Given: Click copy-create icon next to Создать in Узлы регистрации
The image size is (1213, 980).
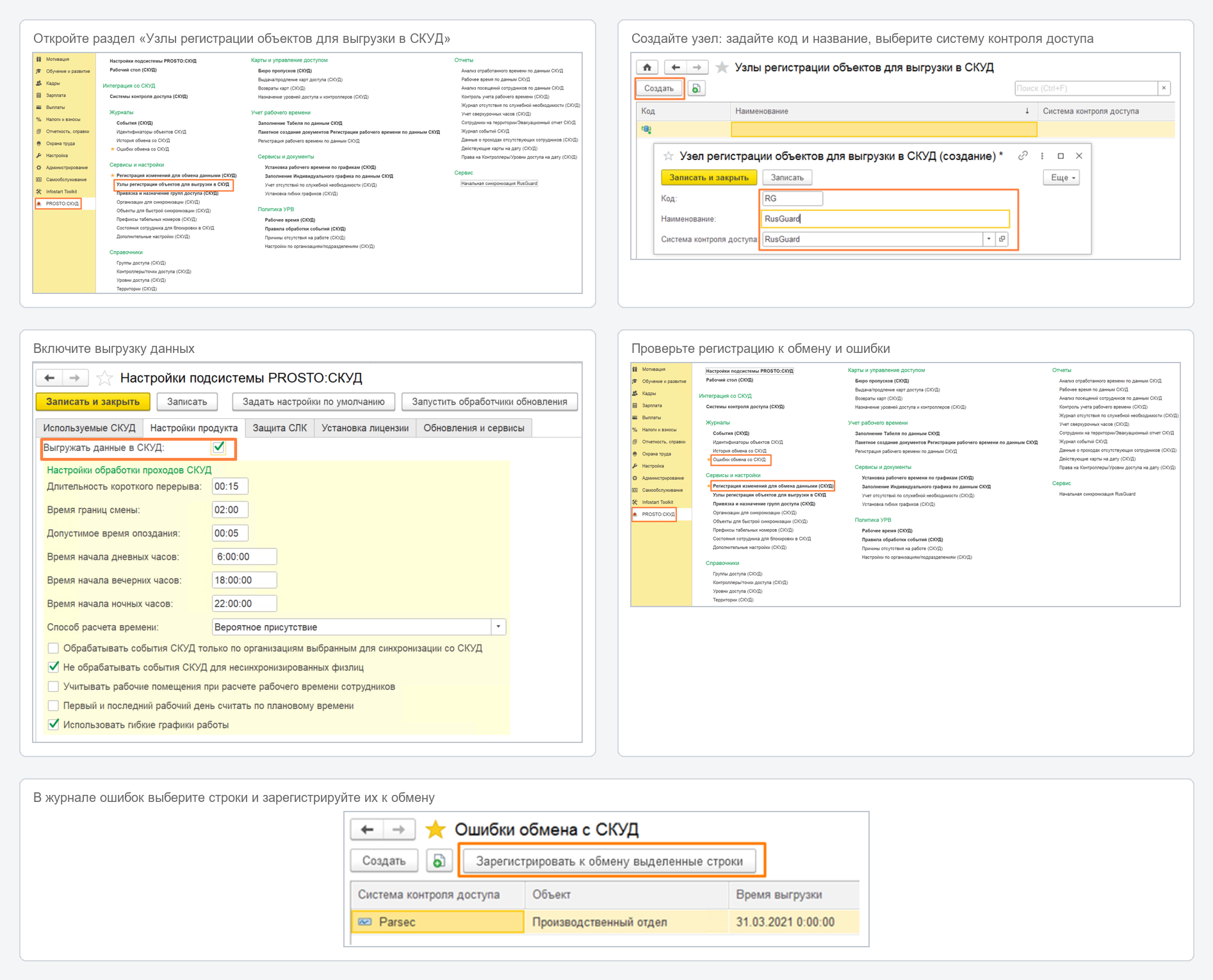Looking at the screenshot, I should point(696,88).
